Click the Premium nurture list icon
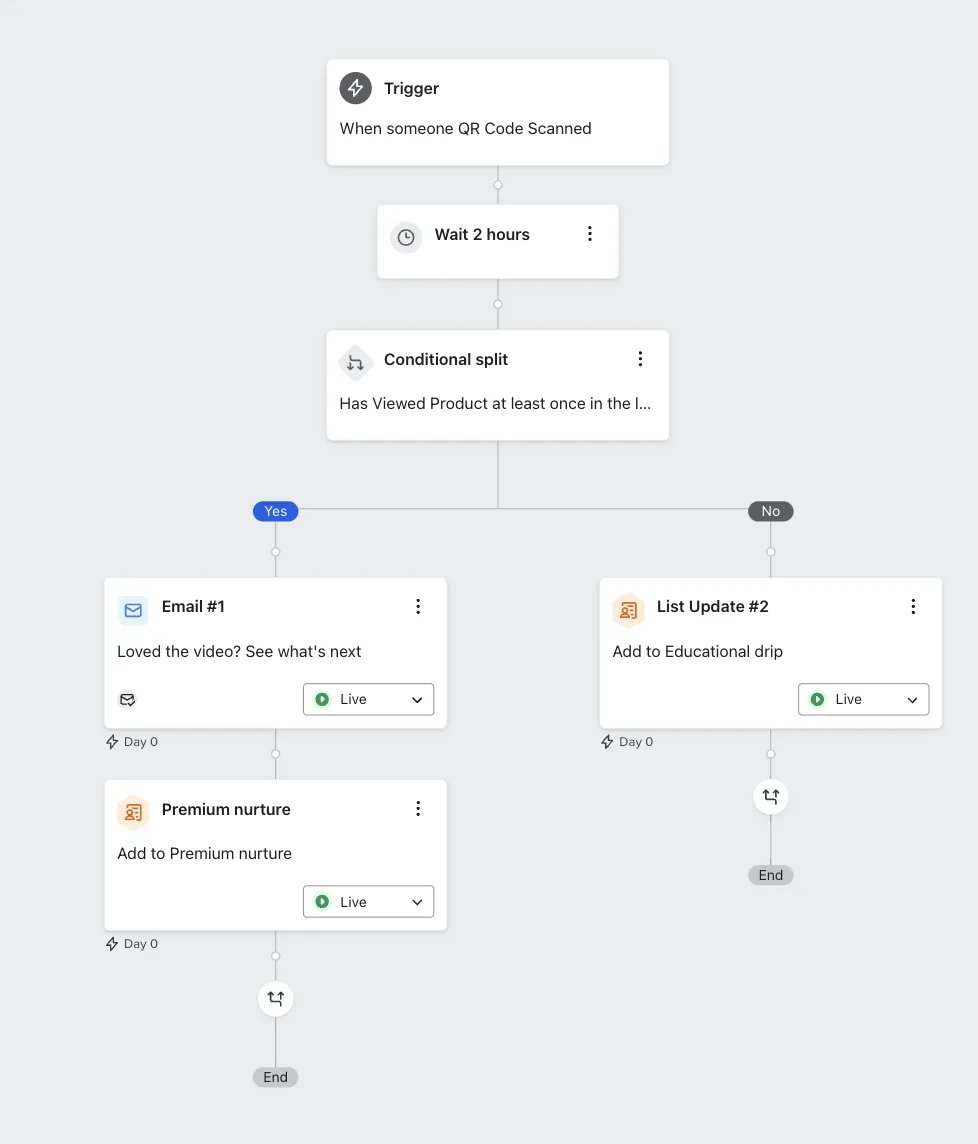The width and height of the screenshot is (978, 1144). (132, 813)
